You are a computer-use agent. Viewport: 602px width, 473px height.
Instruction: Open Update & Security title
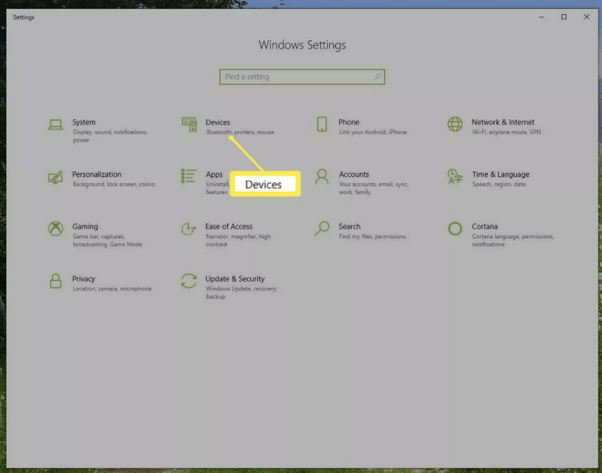(235, 279)
